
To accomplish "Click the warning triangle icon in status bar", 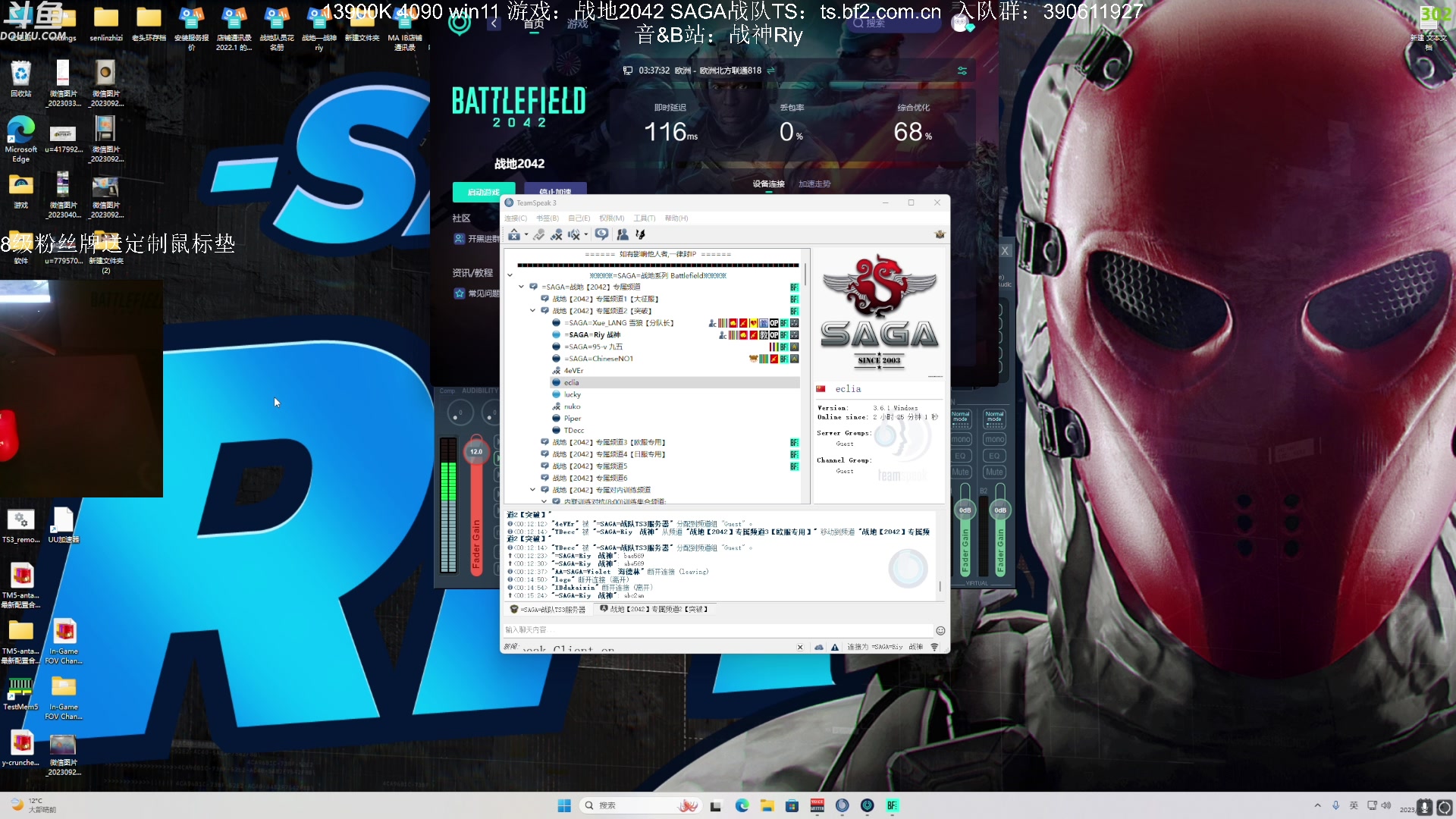I will click(x=835, y=648).
